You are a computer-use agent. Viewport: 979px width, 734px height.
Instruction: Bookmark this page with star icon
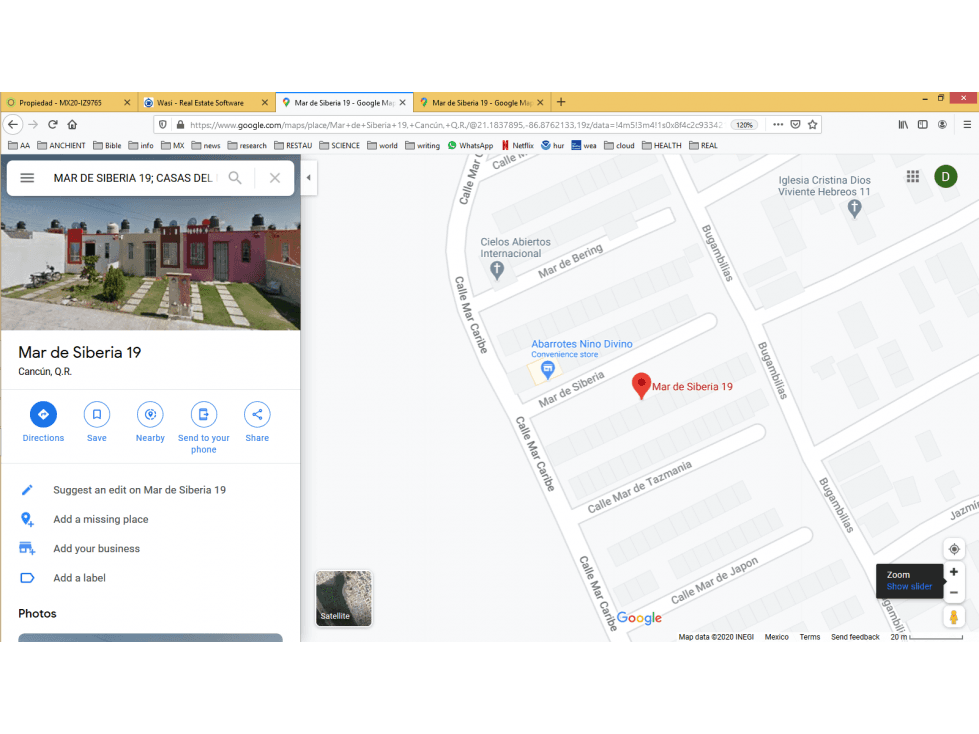pos(812,125)
